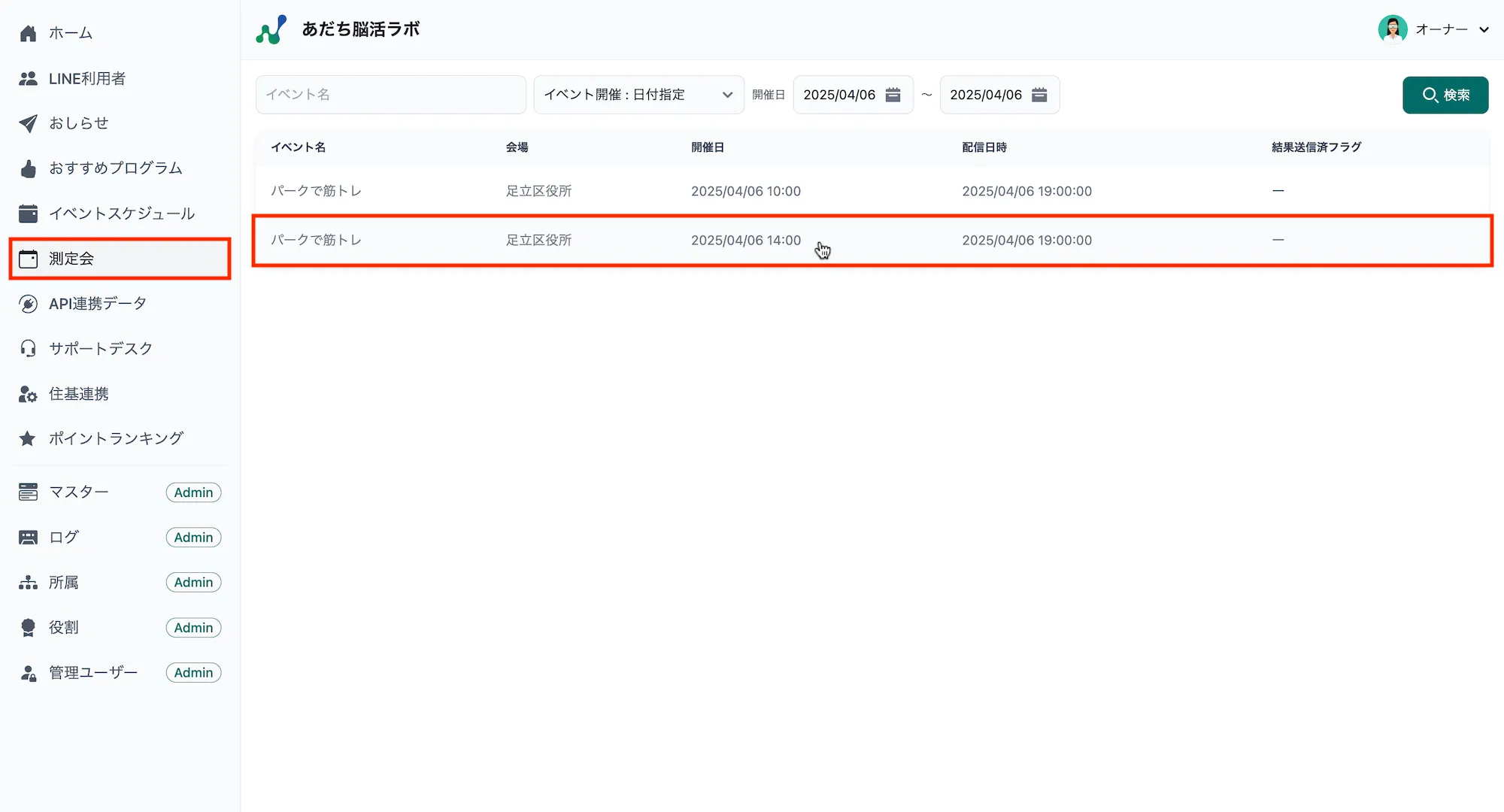Open the 管理ユーザー admin section
Screen dimensions: 1504x812
92,672
